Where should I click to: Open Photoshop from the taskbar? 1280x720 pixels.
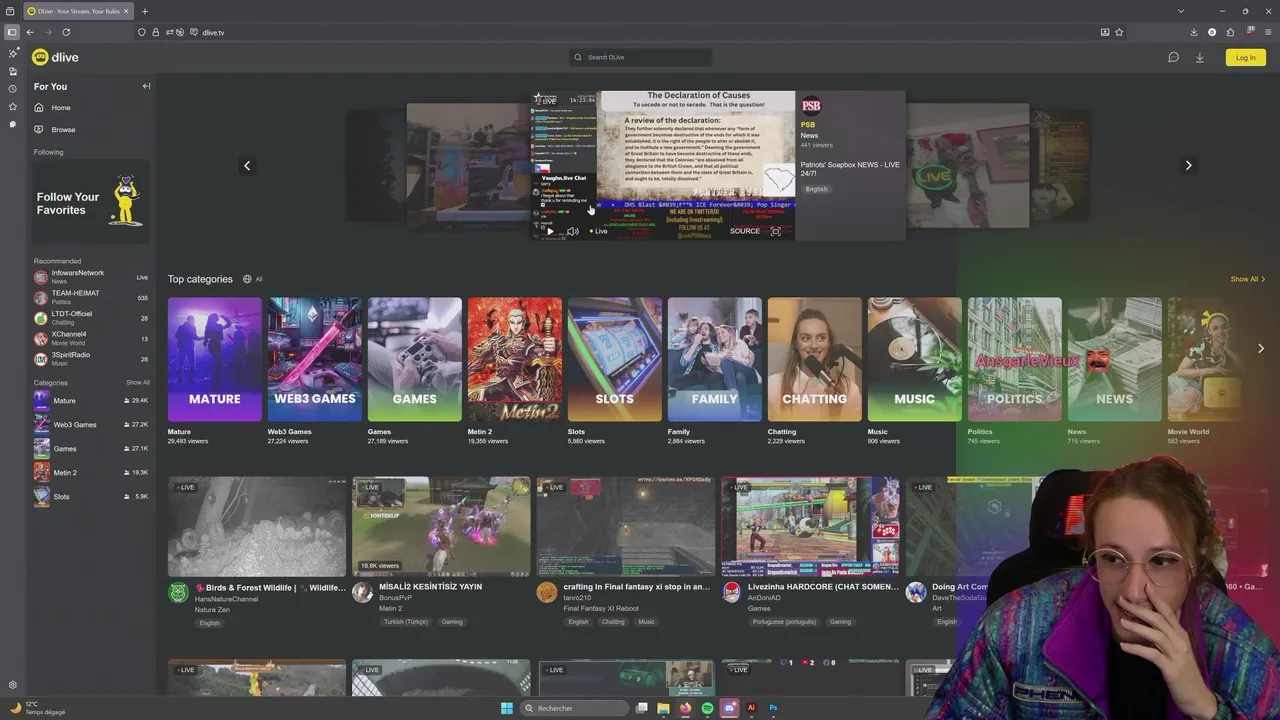[773, 708]
